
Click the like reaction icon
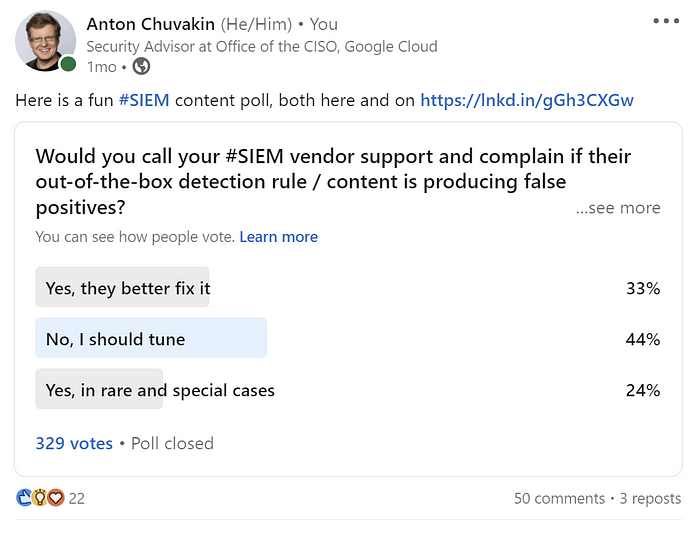(x=24, y=497)
